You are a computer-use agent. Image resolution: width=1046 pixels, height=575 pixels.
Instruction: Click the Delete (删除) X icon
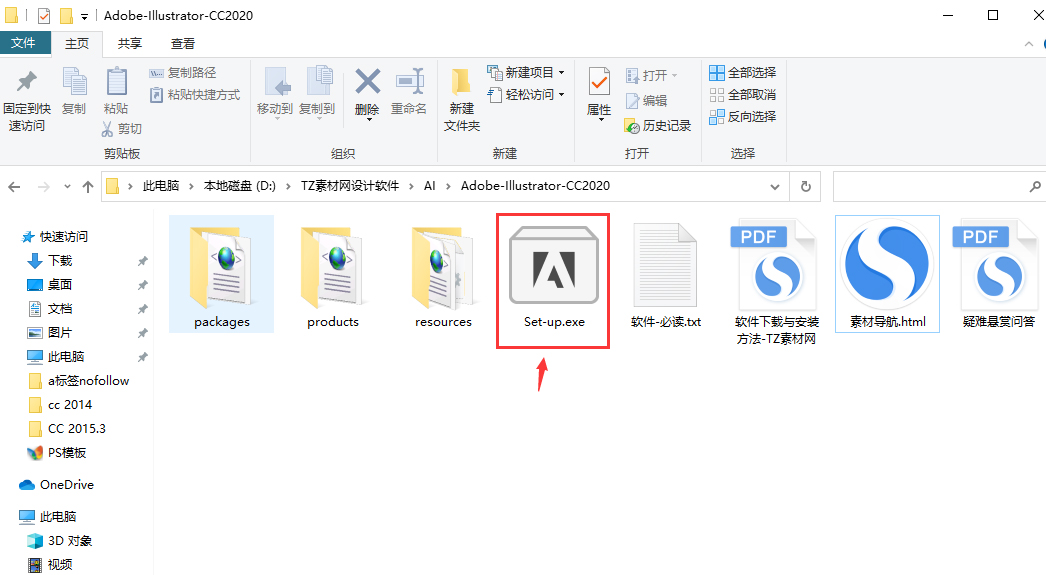[x=367, y=82]
